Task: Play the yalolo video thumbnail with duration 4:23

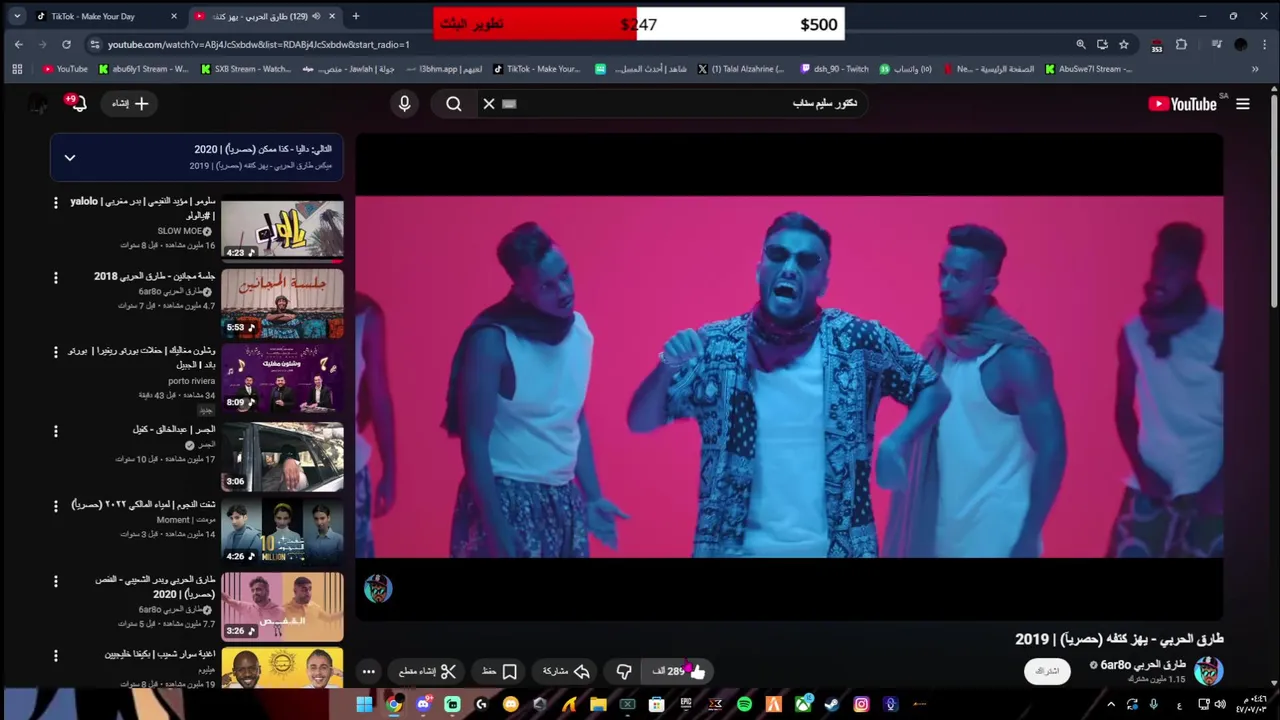Action: pyautogui.click(x=282, y=229)
